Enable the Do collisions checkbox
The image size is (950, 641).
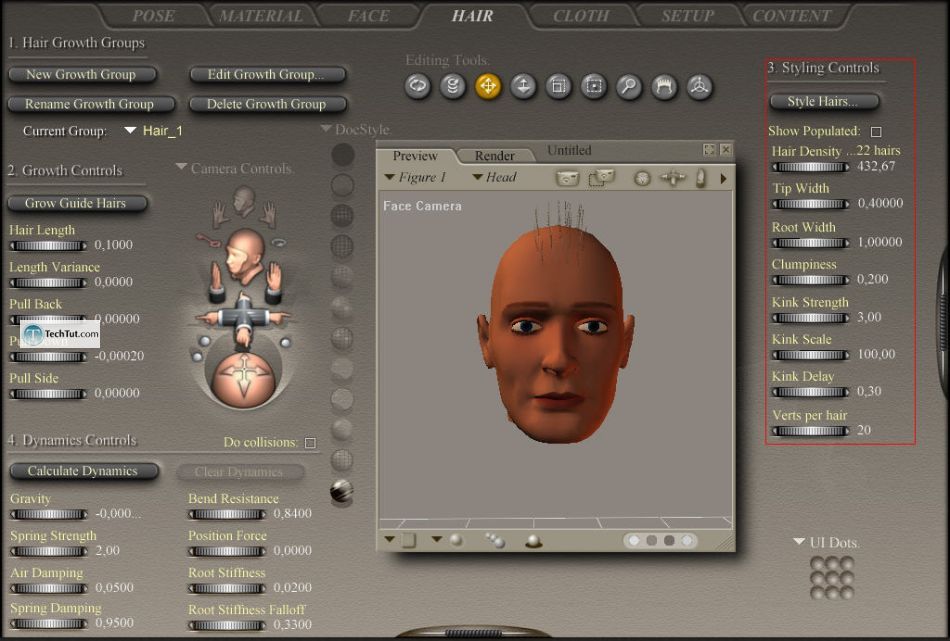(x=310, y=443)
